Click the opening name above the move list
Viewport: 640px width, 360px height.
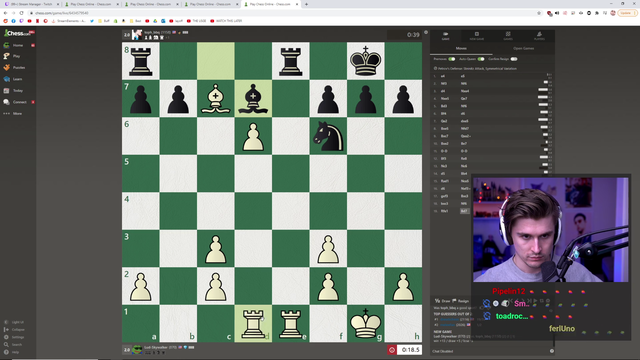(x=477, y=69)
